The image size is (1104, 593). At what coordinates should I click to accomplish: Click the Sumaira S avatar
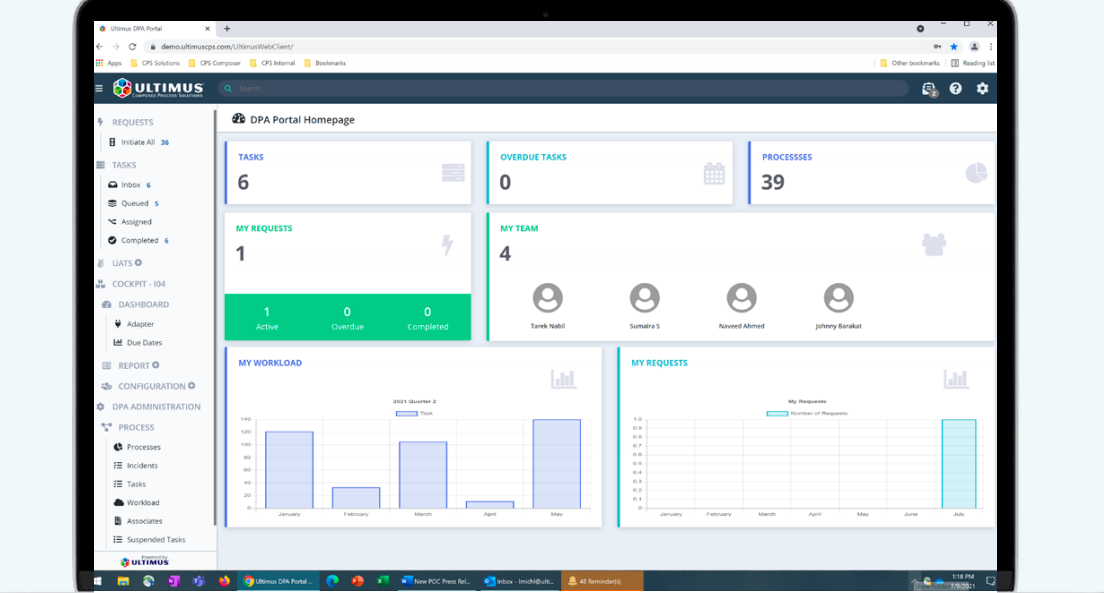pyautogui.click(x=644, y=298)
